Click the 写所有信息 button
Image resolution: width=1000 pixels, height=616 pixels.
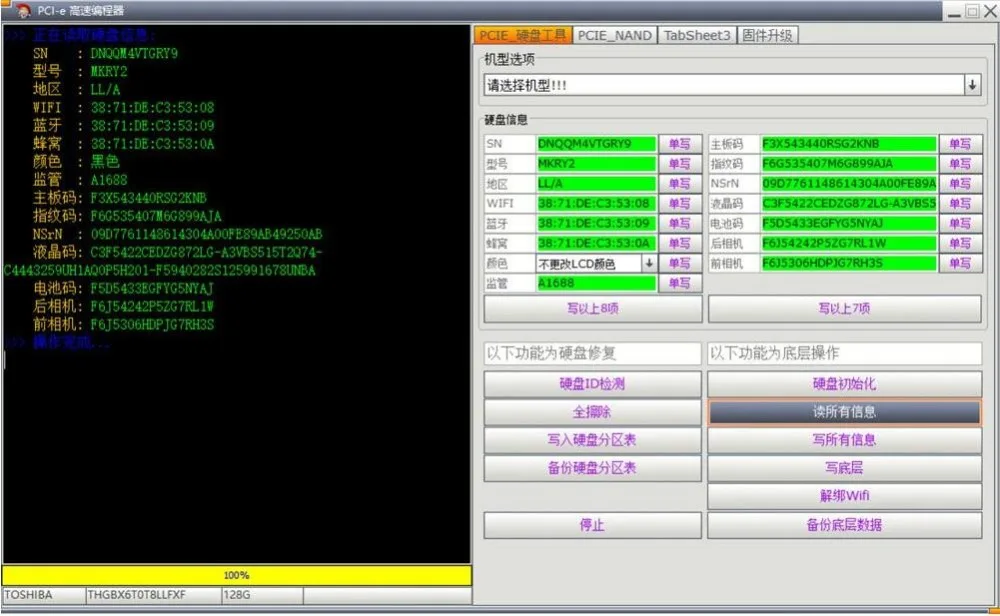tap(844, 440)
